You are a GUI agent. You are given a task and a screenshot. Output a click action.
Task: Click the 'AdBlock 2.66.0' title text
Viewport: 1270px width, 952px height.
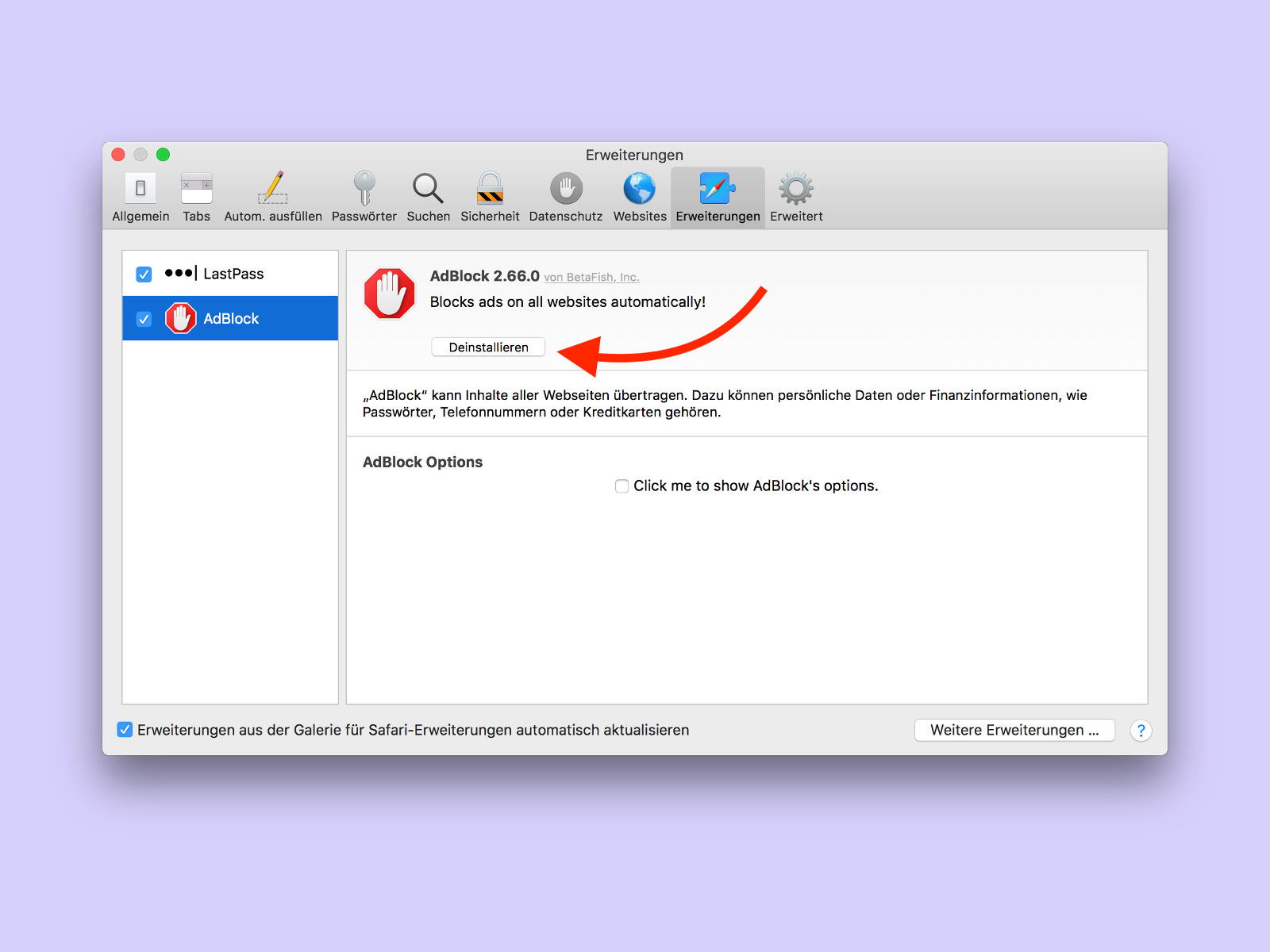[x=484, y=276]
